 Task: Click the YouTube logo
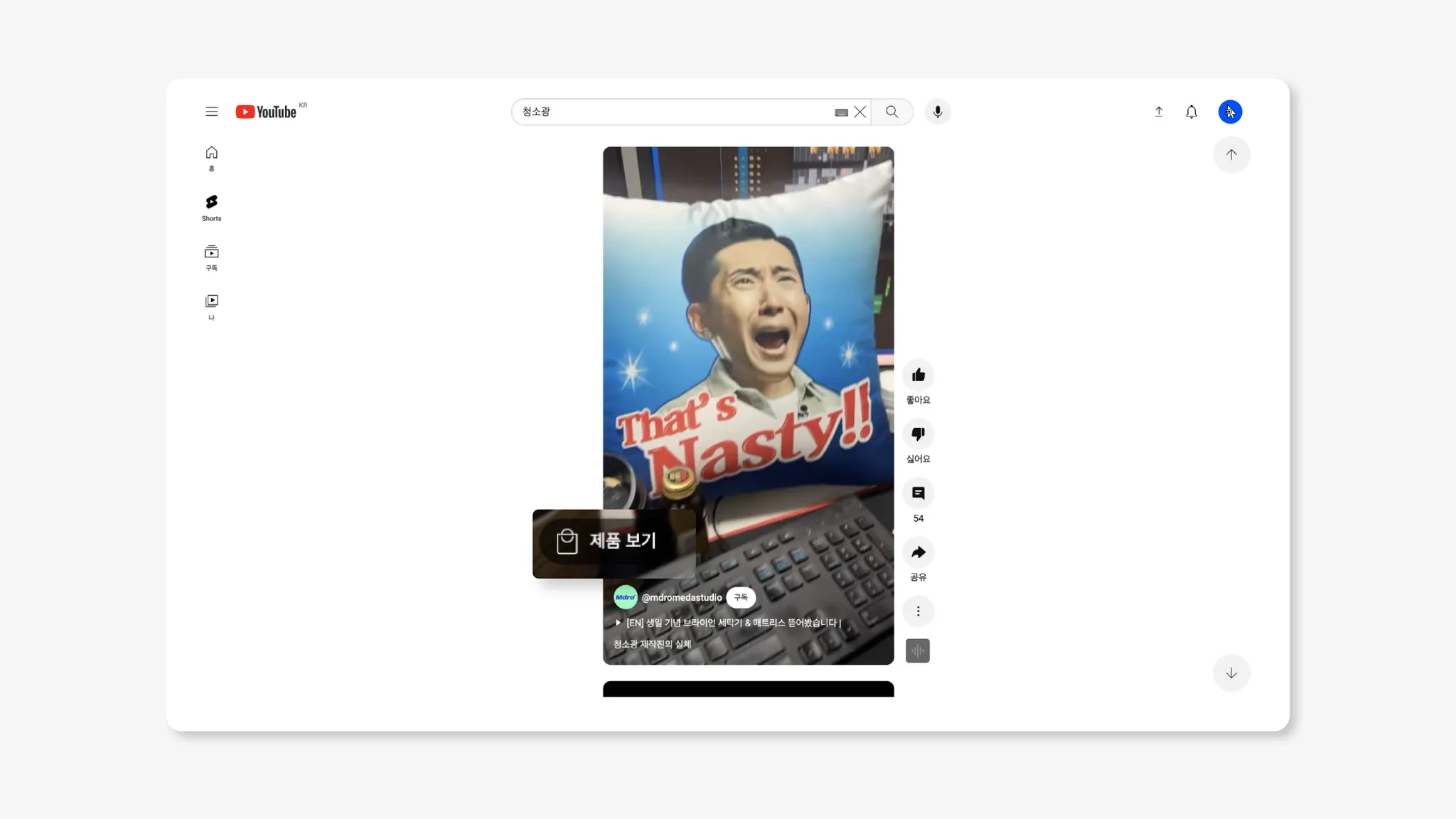266,112
